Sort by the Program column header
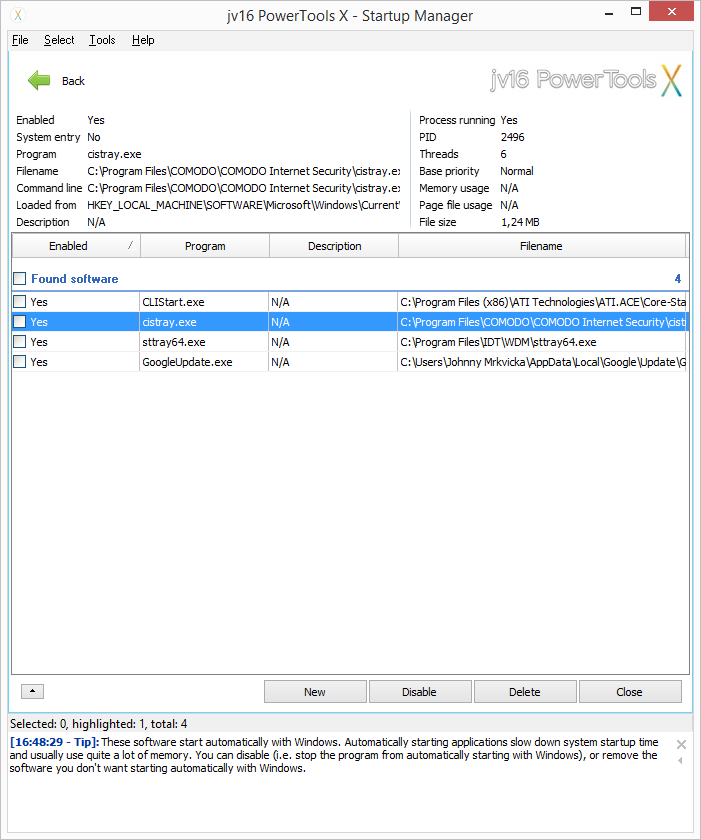Image resolution: width=701 pixels, height=840 pixels. coord(205,246)
